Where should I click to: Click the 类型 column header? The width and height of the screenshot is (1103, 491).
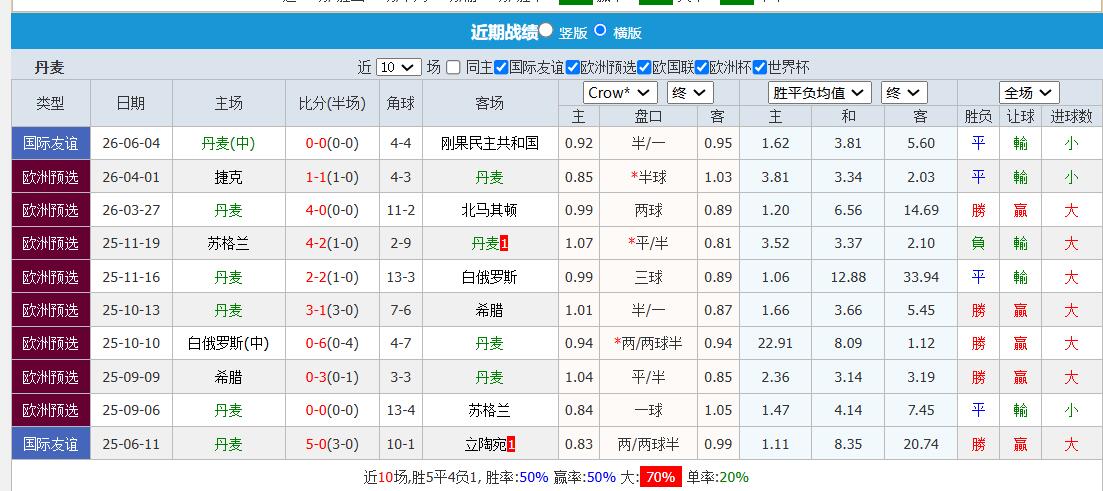point(51,103)
